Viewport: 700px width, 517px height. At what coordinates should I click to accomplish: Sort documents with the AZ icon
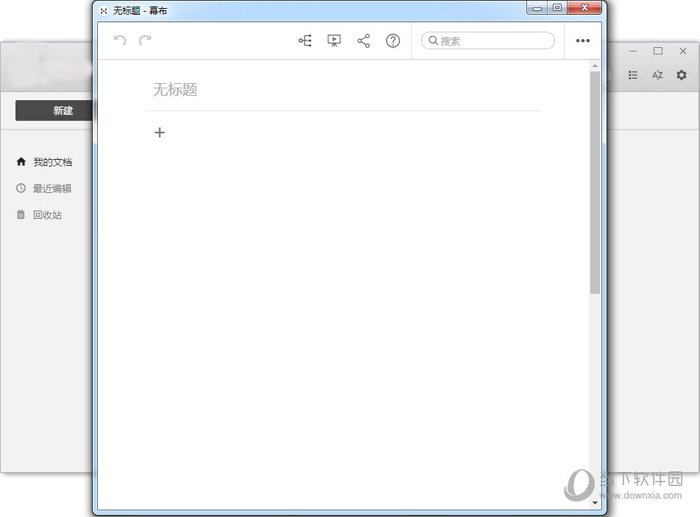pyautogui.click(x=657, y=75)
